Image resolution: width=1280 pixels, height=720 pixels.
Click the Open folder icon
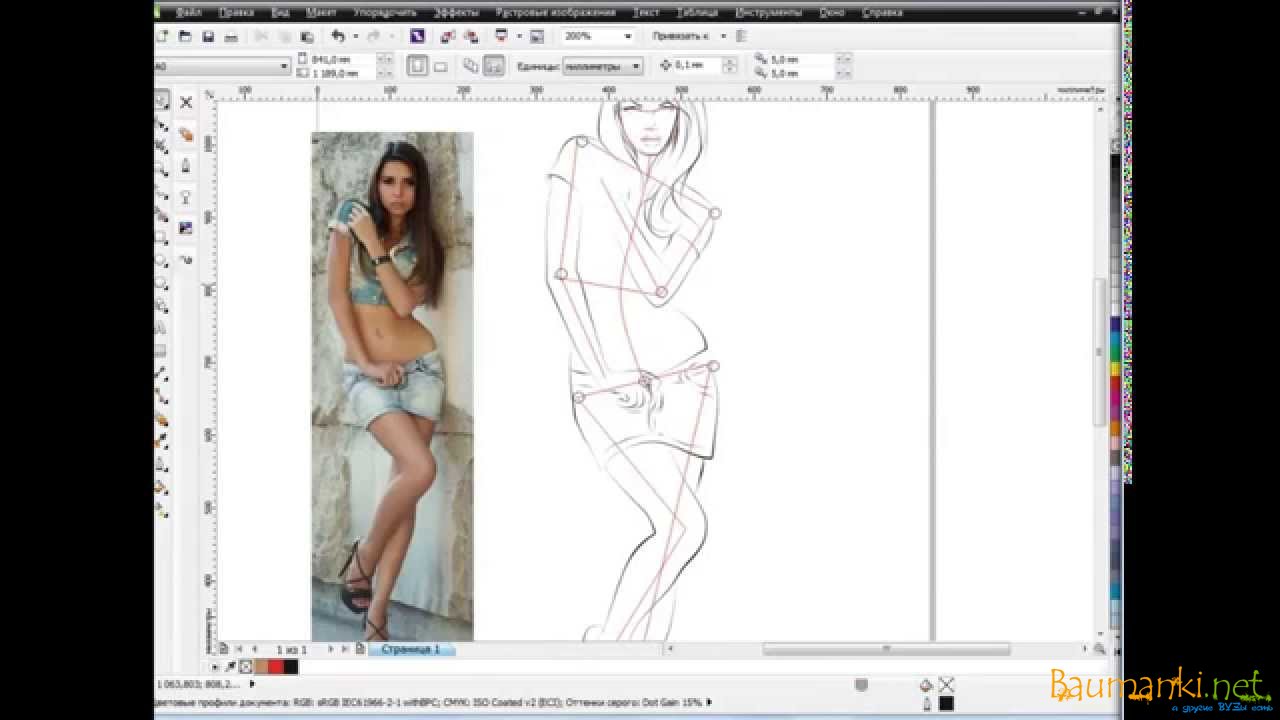tap(185, 36)
